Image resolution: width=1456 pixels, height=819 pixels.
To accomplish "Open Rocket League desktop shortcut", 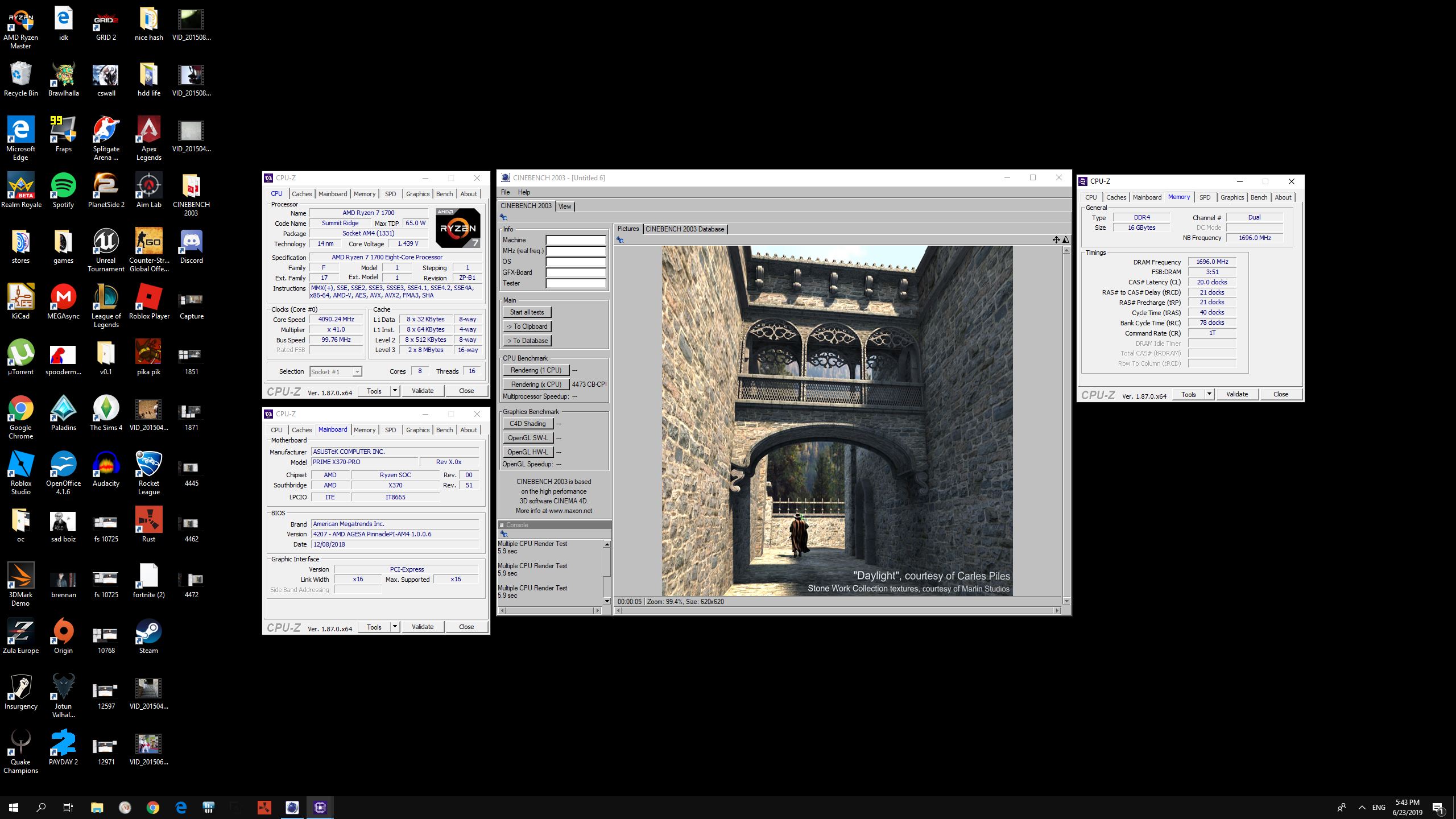I will [148, 474].
